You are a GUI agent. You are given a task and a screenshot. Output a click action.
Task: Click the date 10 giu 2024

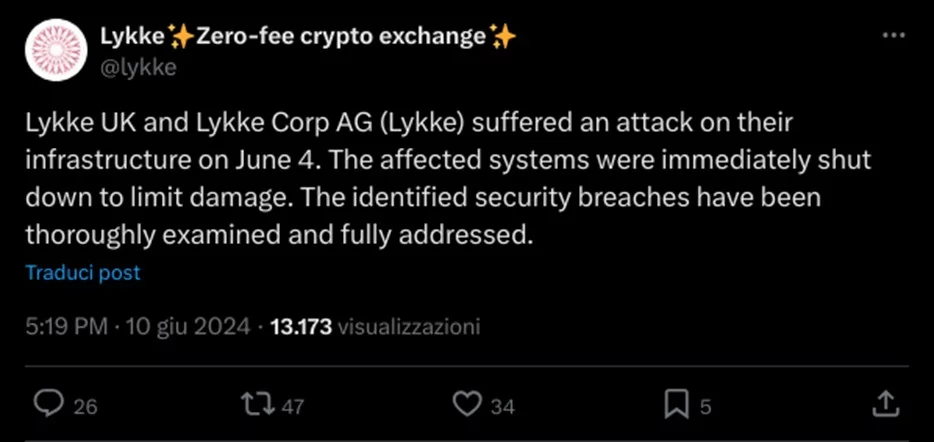pyautogui.click(x=184, y=327)
